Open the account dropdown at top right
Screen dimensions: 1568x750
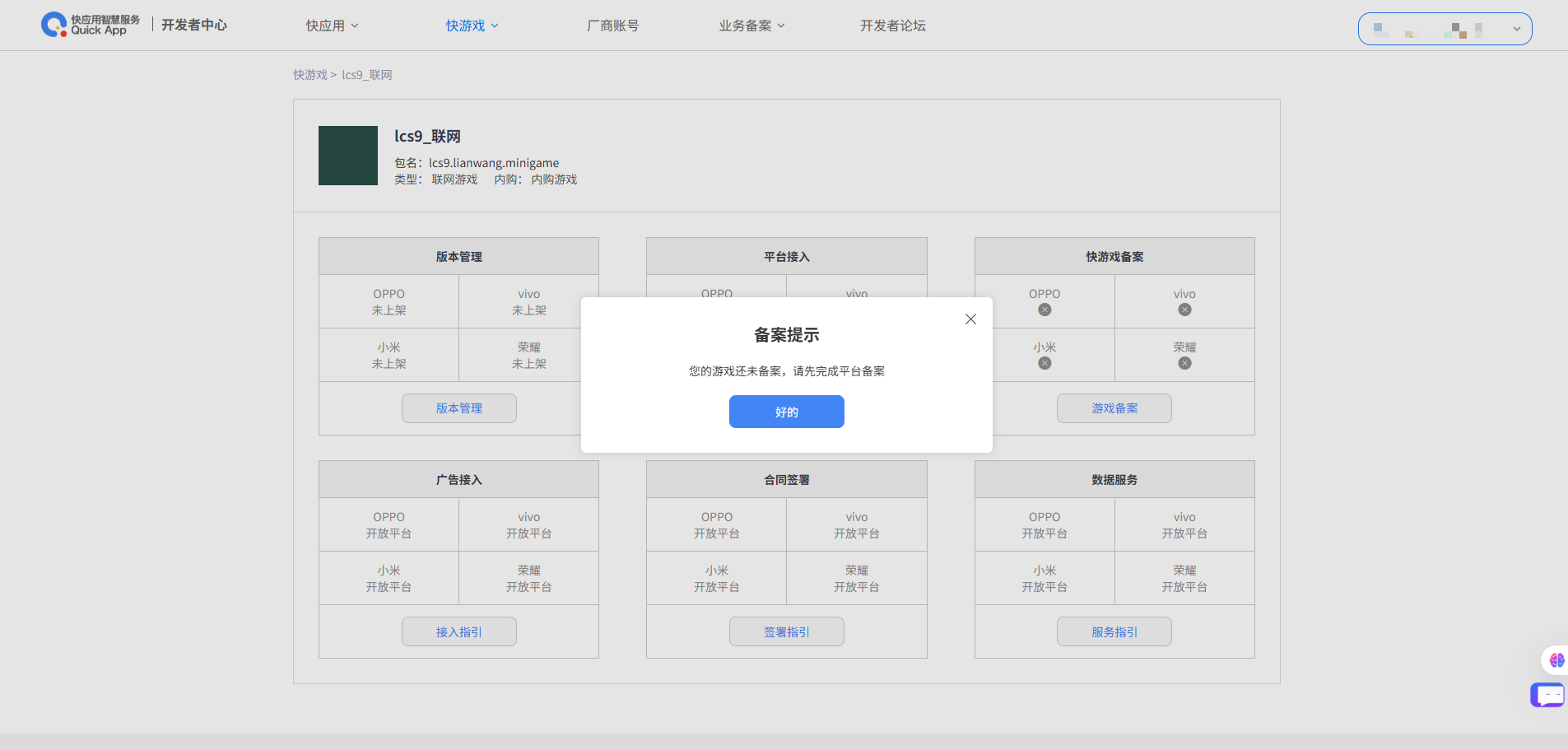click(1445, 29)
